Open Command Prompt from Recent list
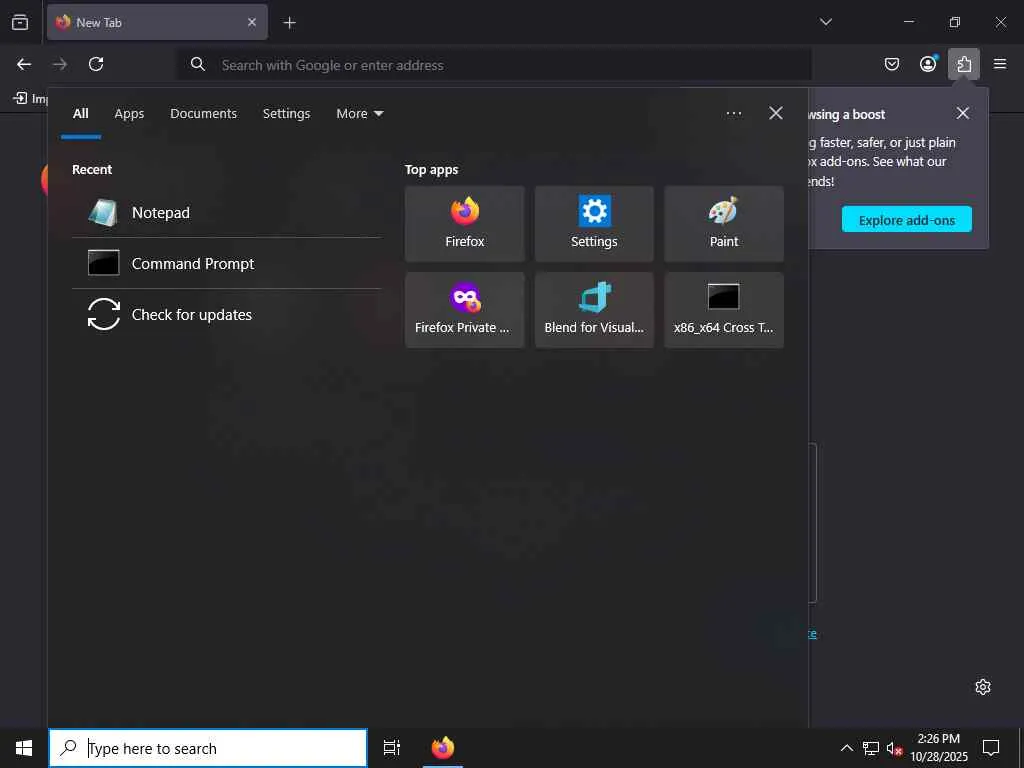 [227, 263]
